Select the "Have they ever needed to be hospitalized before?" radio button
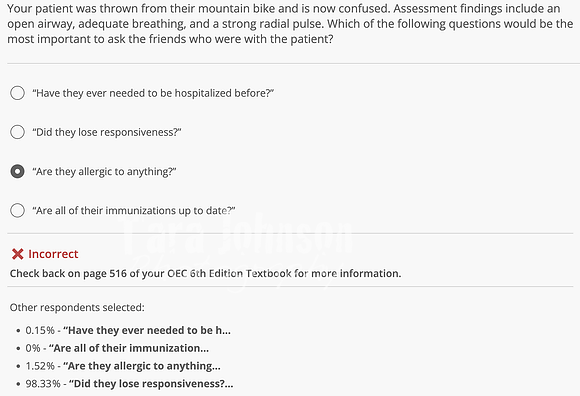580x396 pixels. [17, 93]
